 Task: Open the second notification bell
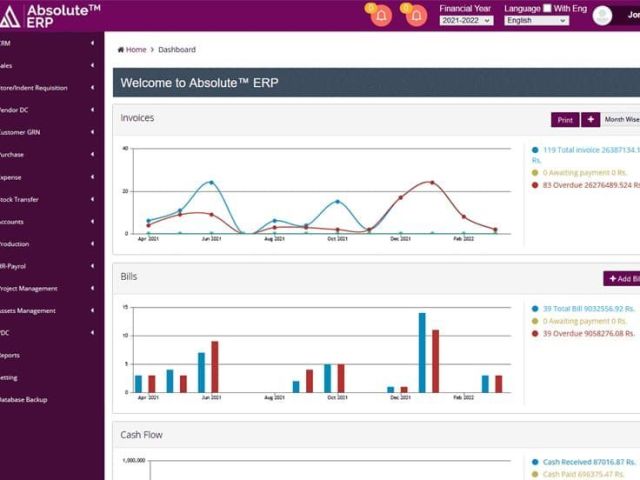416,16
